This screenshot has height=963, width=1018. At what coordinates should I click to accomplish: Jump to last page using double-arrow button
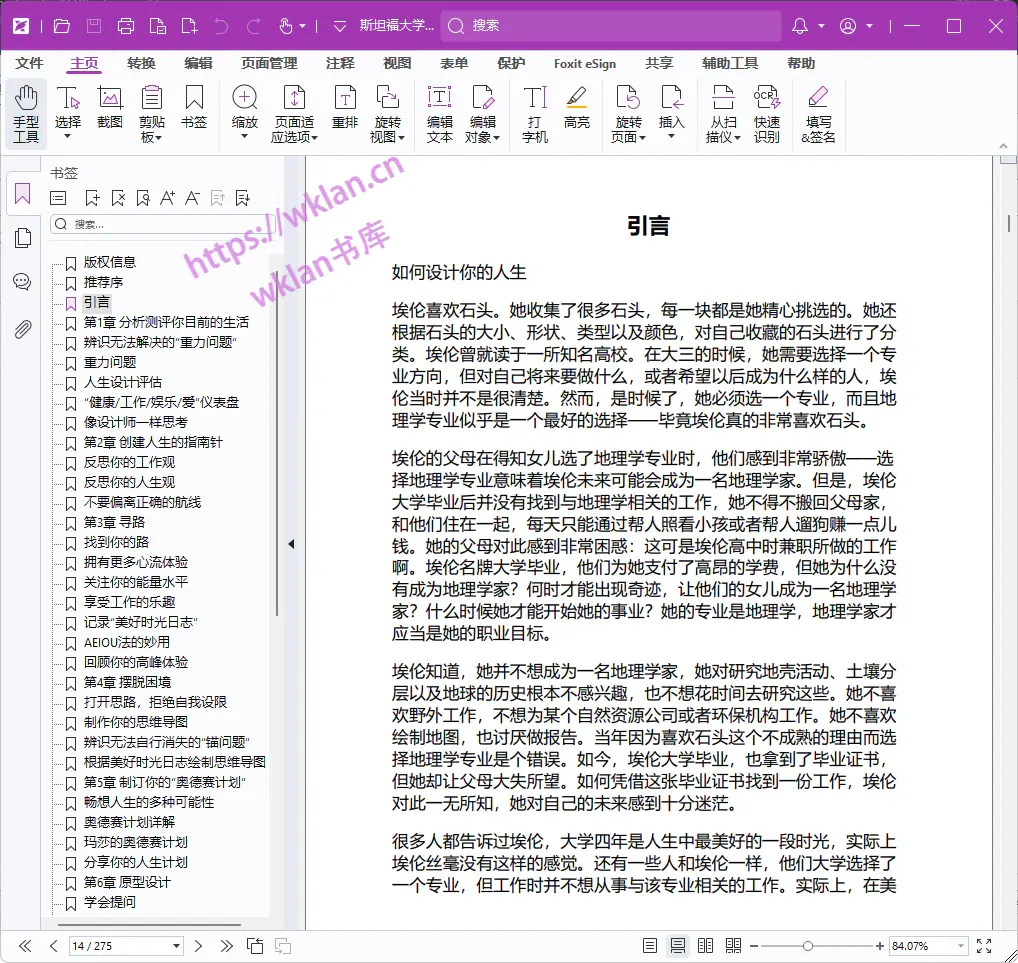[x=225, y=945]
